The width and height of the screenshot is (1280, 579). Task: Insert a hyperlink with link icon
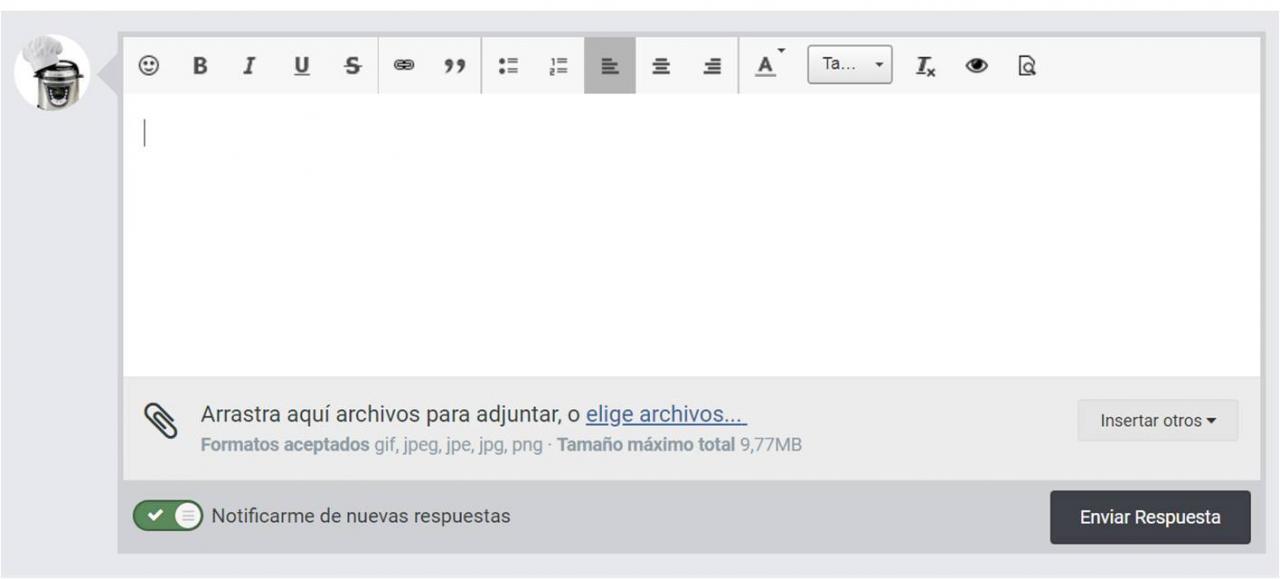(x=404, y=66)
